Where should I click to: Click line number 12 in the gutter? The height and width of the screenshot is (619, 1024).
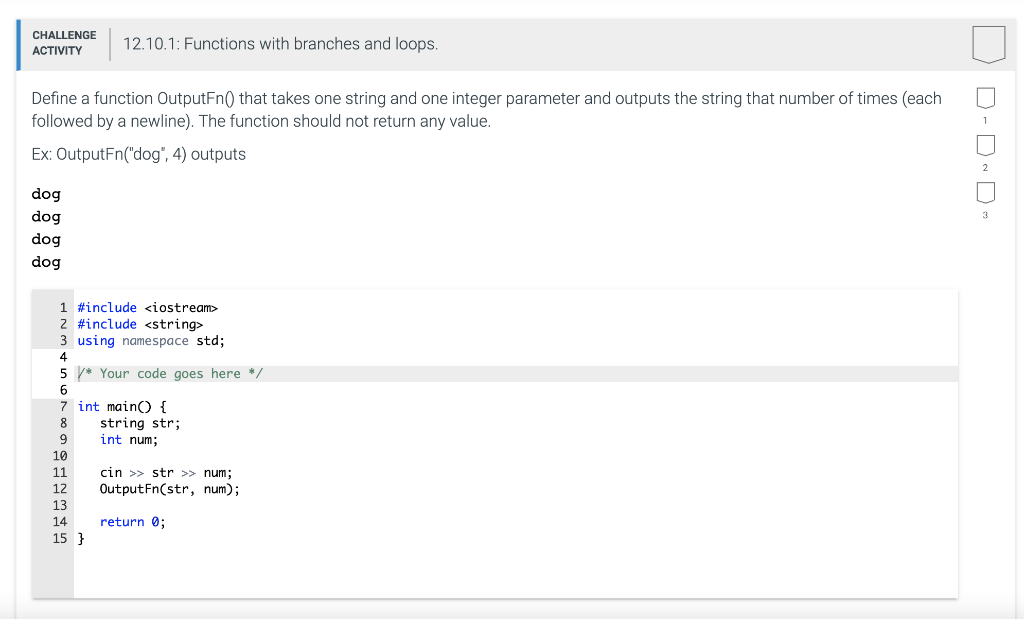click(60, 488)
